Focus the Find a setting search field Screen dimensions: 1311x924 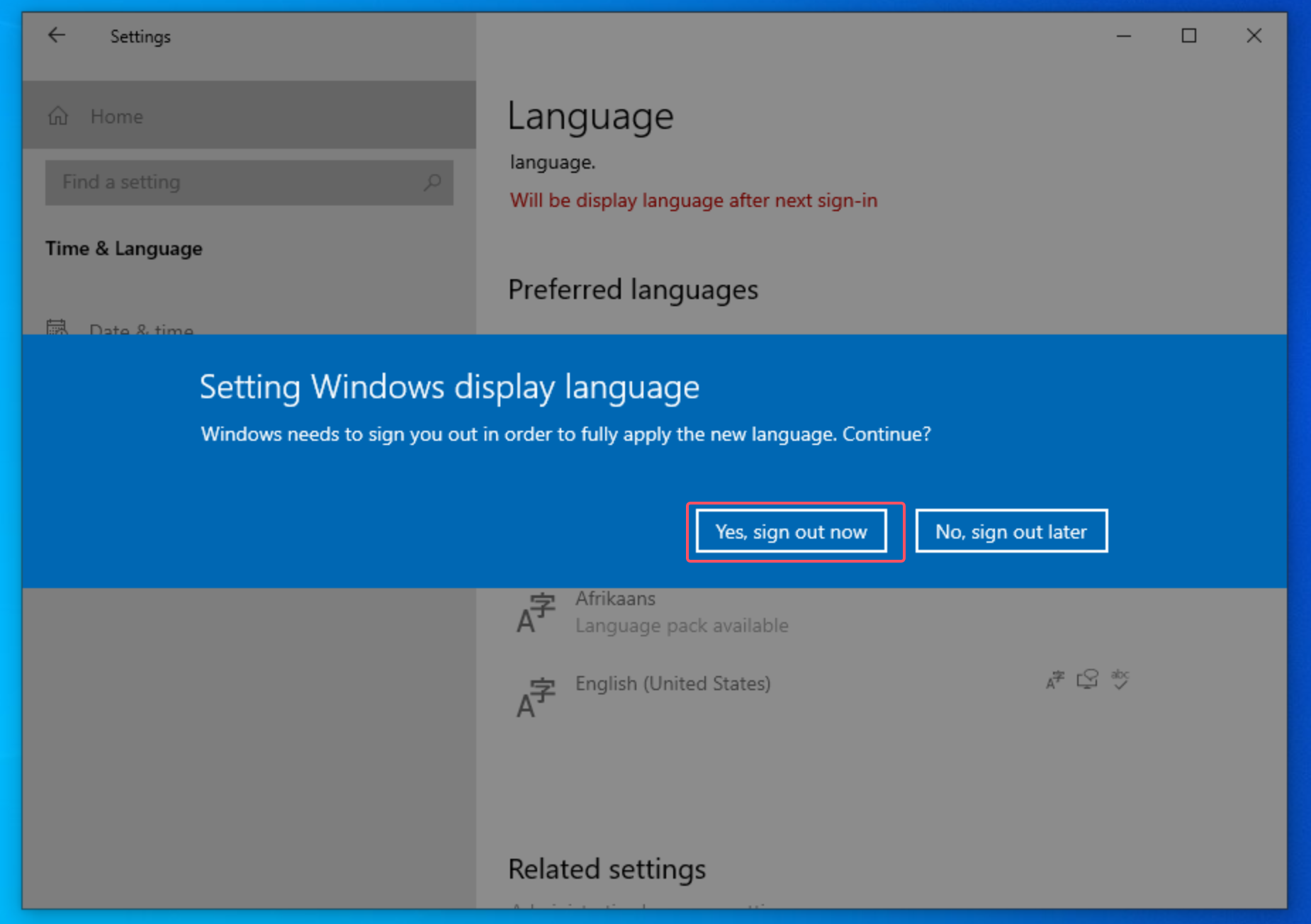pyautogui.click(x=234, y=183)
